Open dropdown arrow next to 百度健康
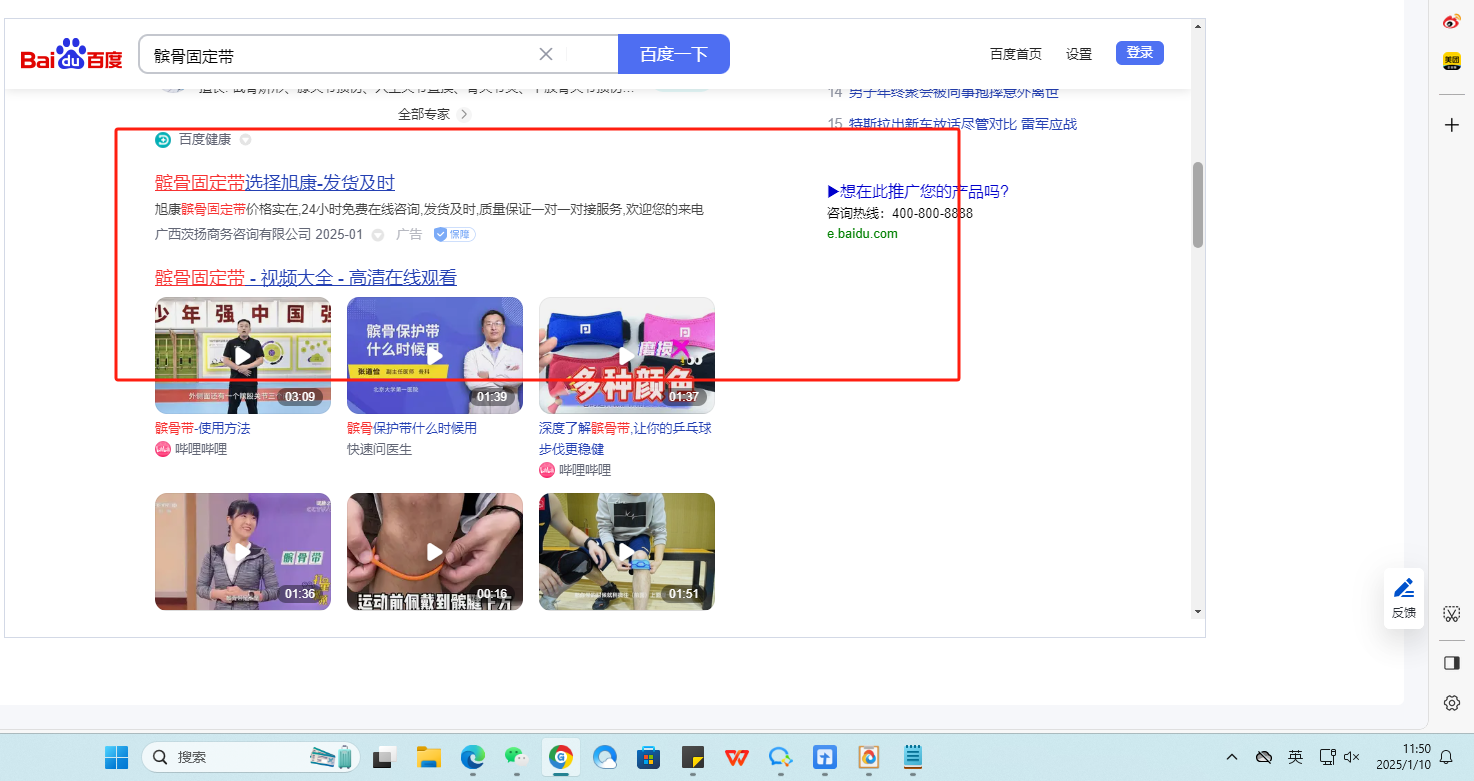Screen dimensions: 1474x781 (x=245, y=140)
